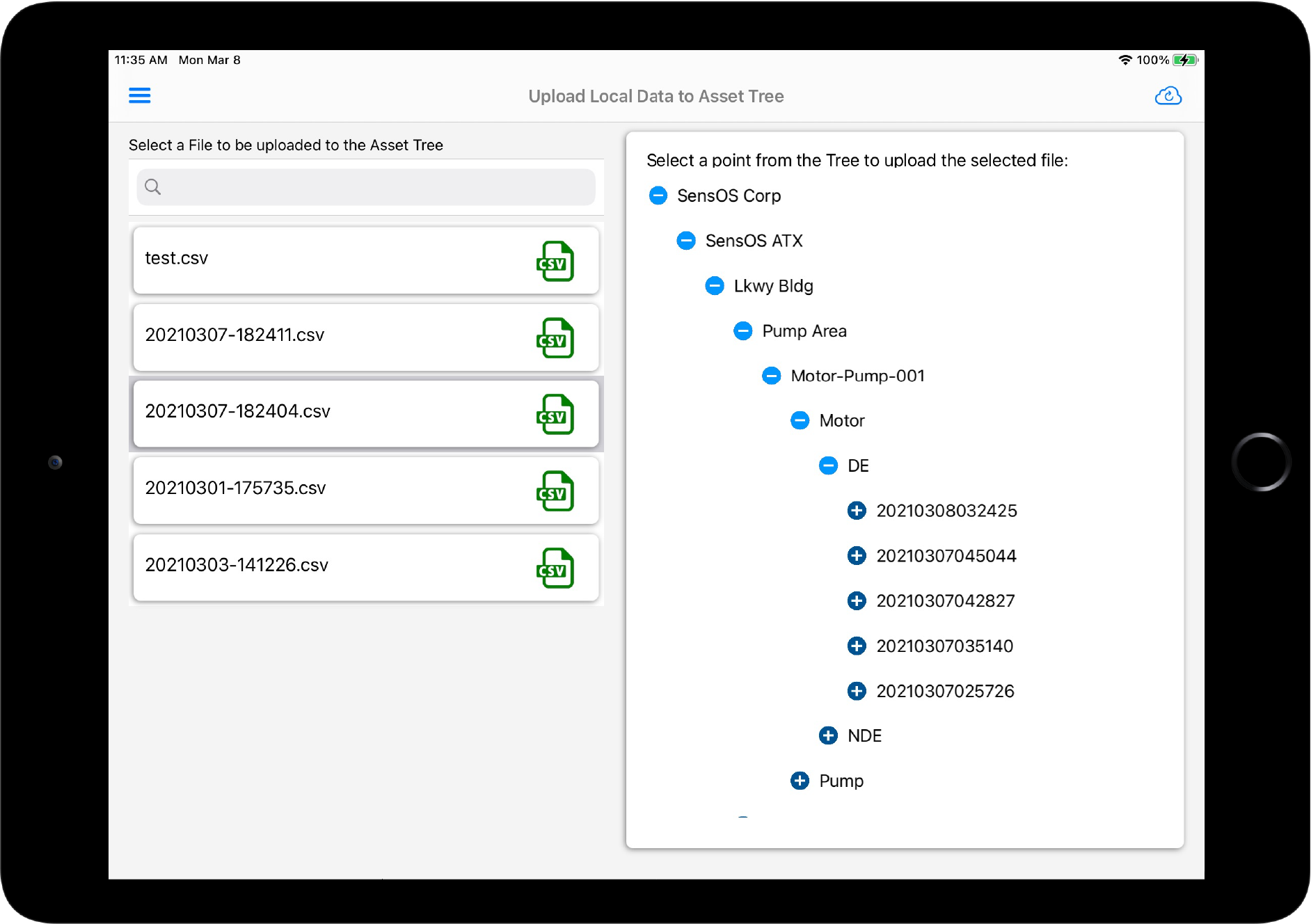Image resolution: width=1311 pixels, height=924 pixels.
Task: Click the search magnifier icon
Action: coord(153,186)
